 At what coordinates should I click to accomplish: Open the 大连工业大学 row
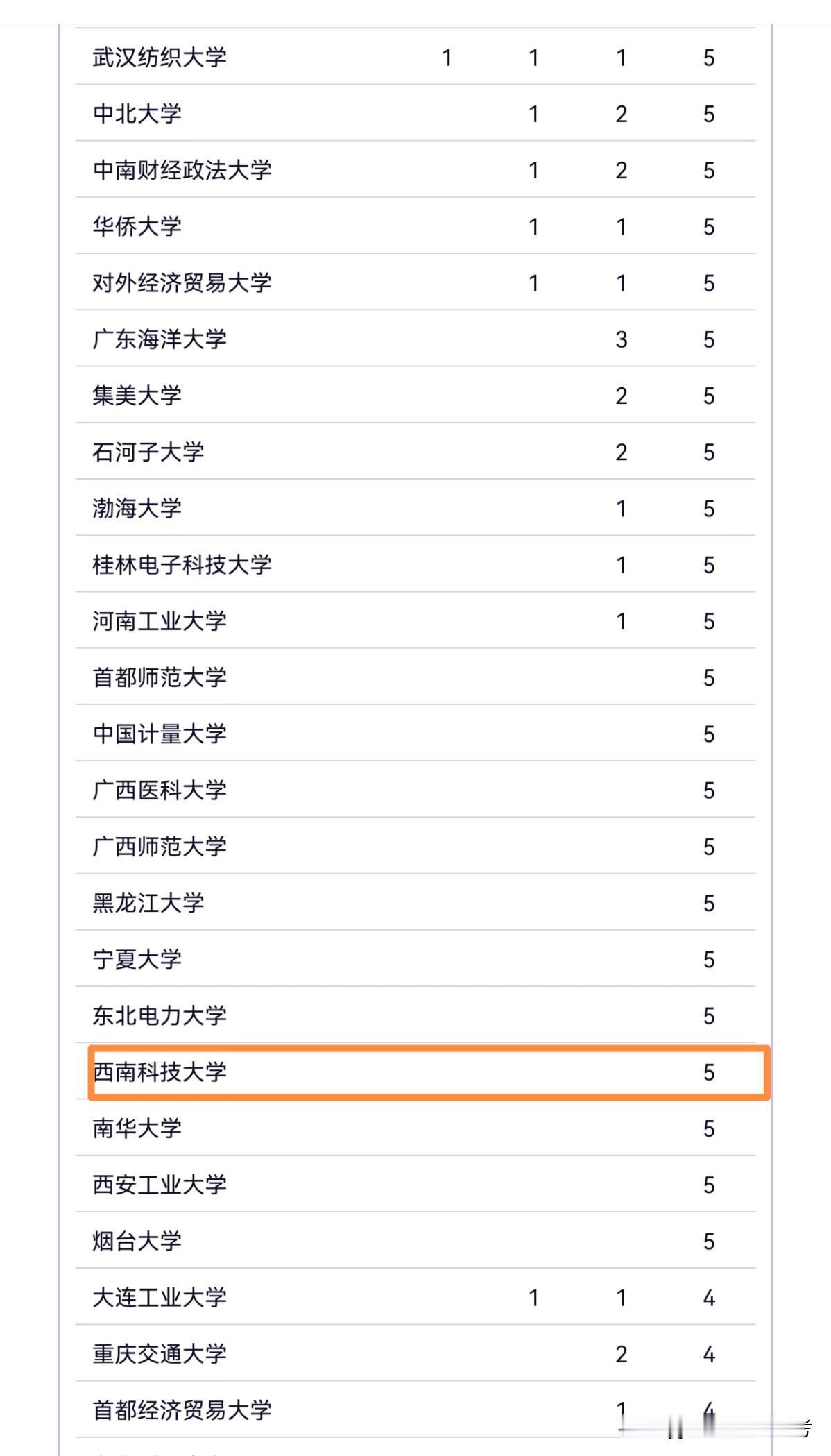click(x=415, y=1297)
